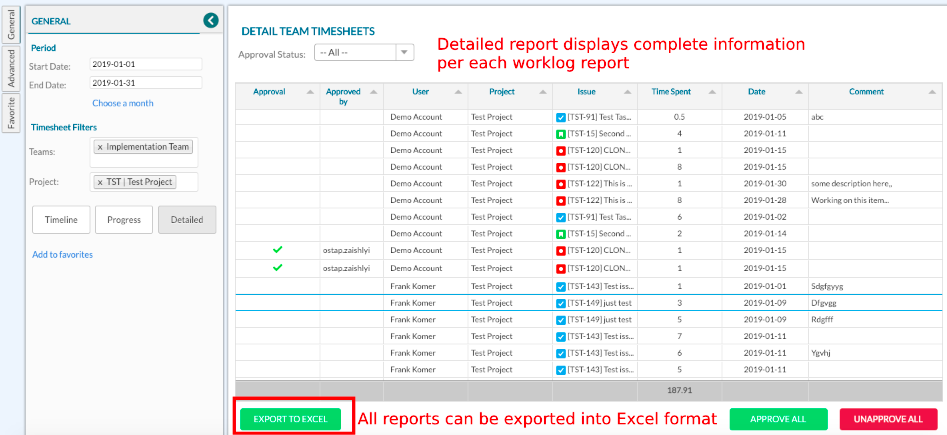
Task: Click the blue task icon for TST-91 on 2019-01-05
Action: click(560, 117)
